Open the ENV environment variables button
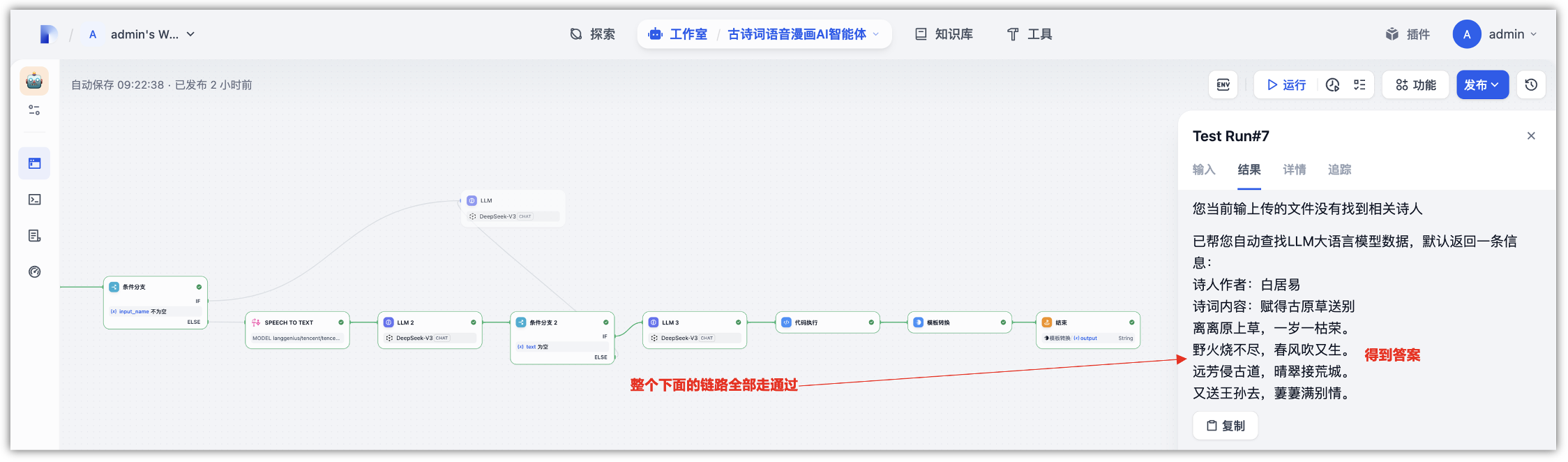The width and height of the screenshot is (1568, 462). pos(1223,85)
